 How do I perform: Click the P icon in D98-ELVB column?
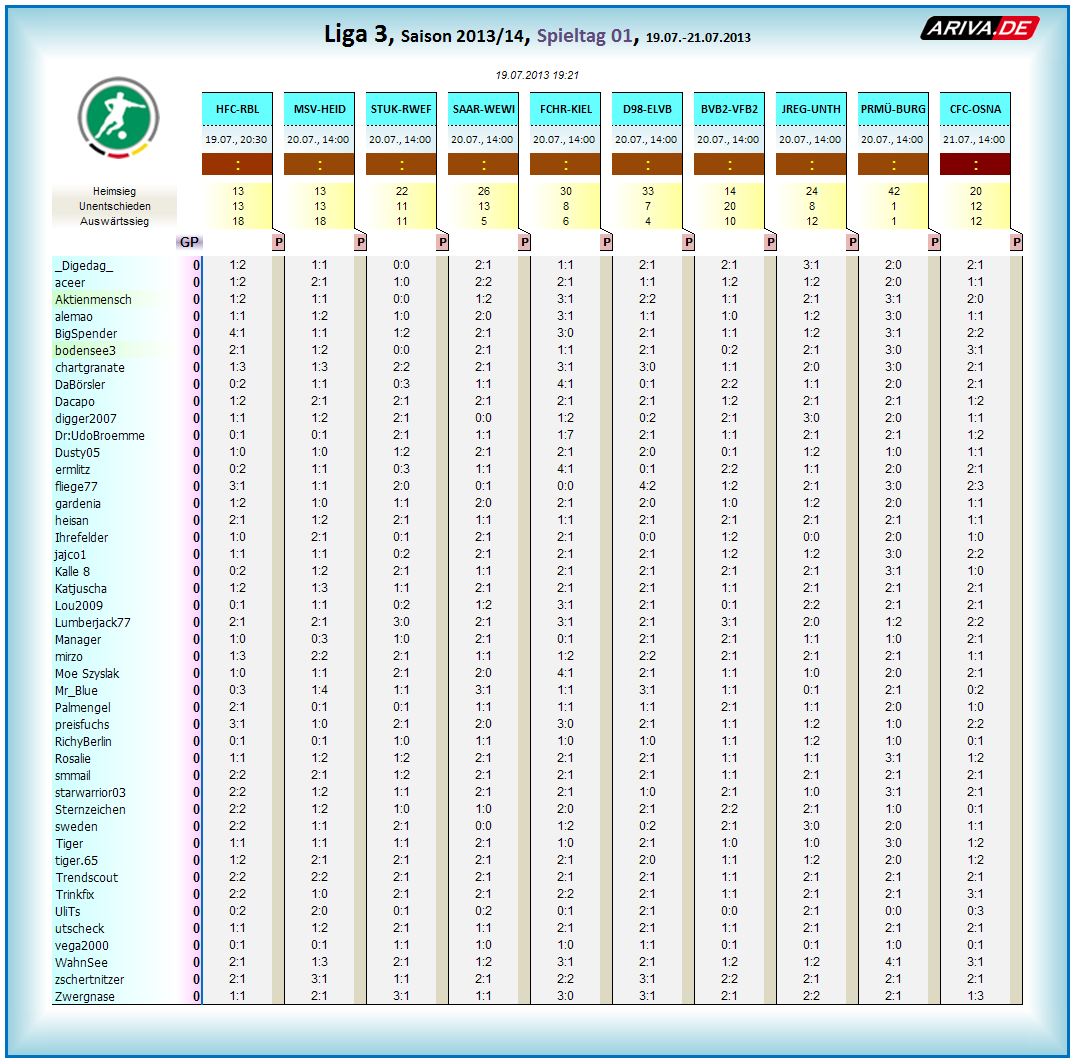tap(688, 242)
